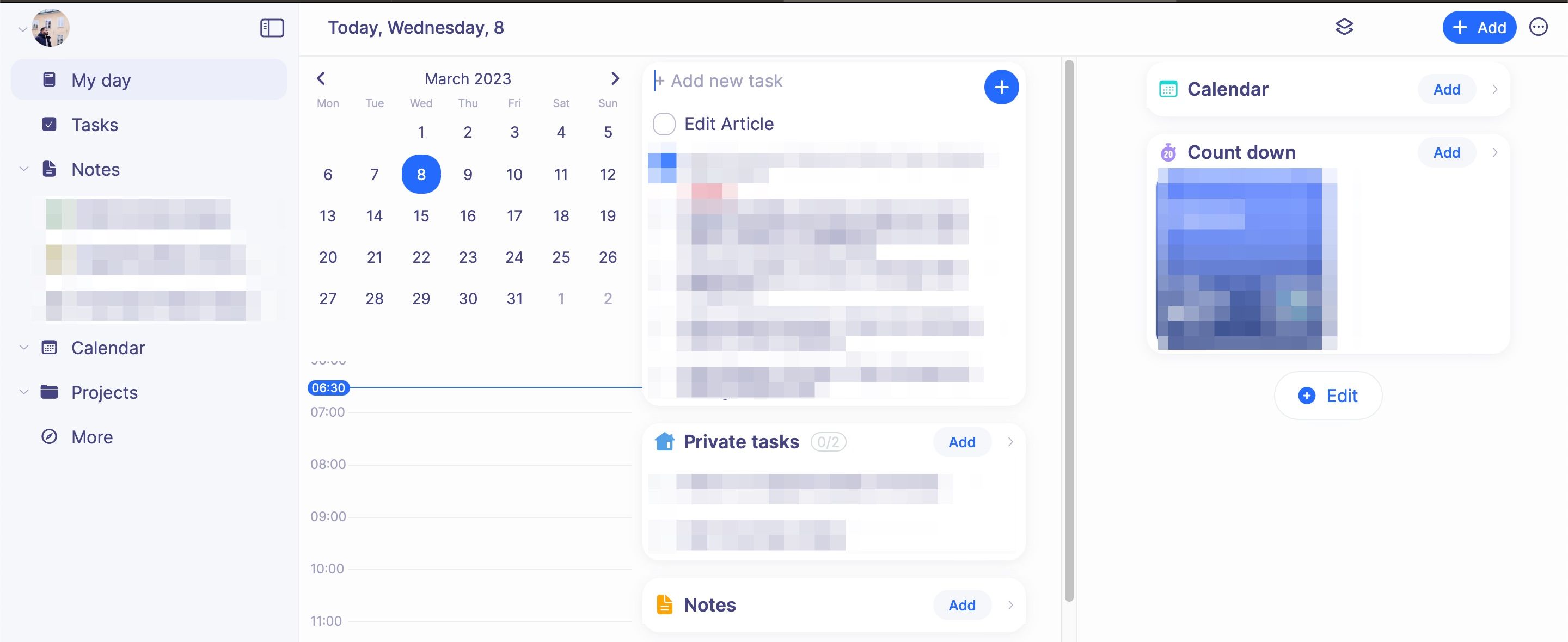Image resolution: width=1568 pixels, height=642 pixels.
Task: Click the Edit widgets button
Action: pyautogui.click(x=1327, y=396)
